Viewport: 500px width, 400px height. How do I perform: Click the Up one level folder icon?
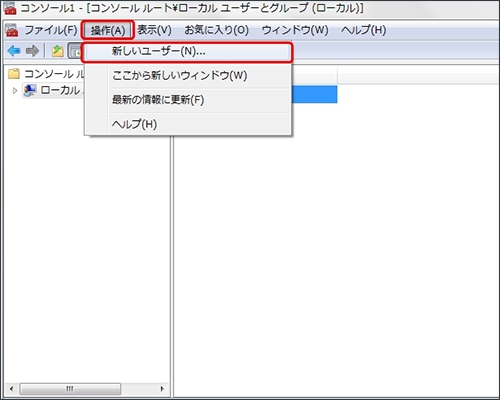pyautogui.click(x=57, y=51)
